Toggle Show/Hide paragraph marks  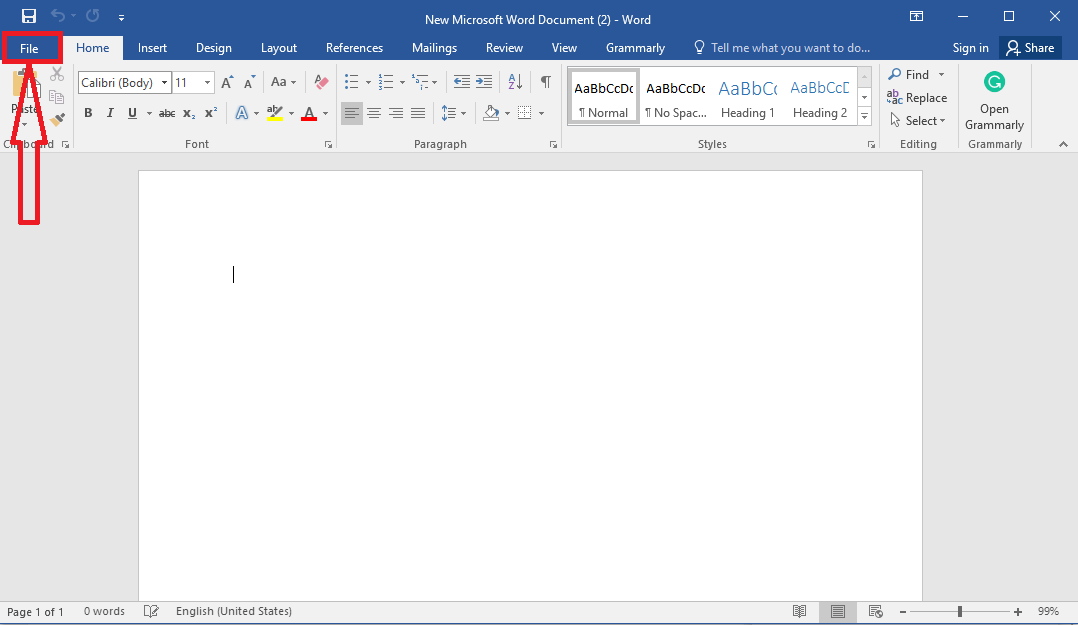[545, 82]
